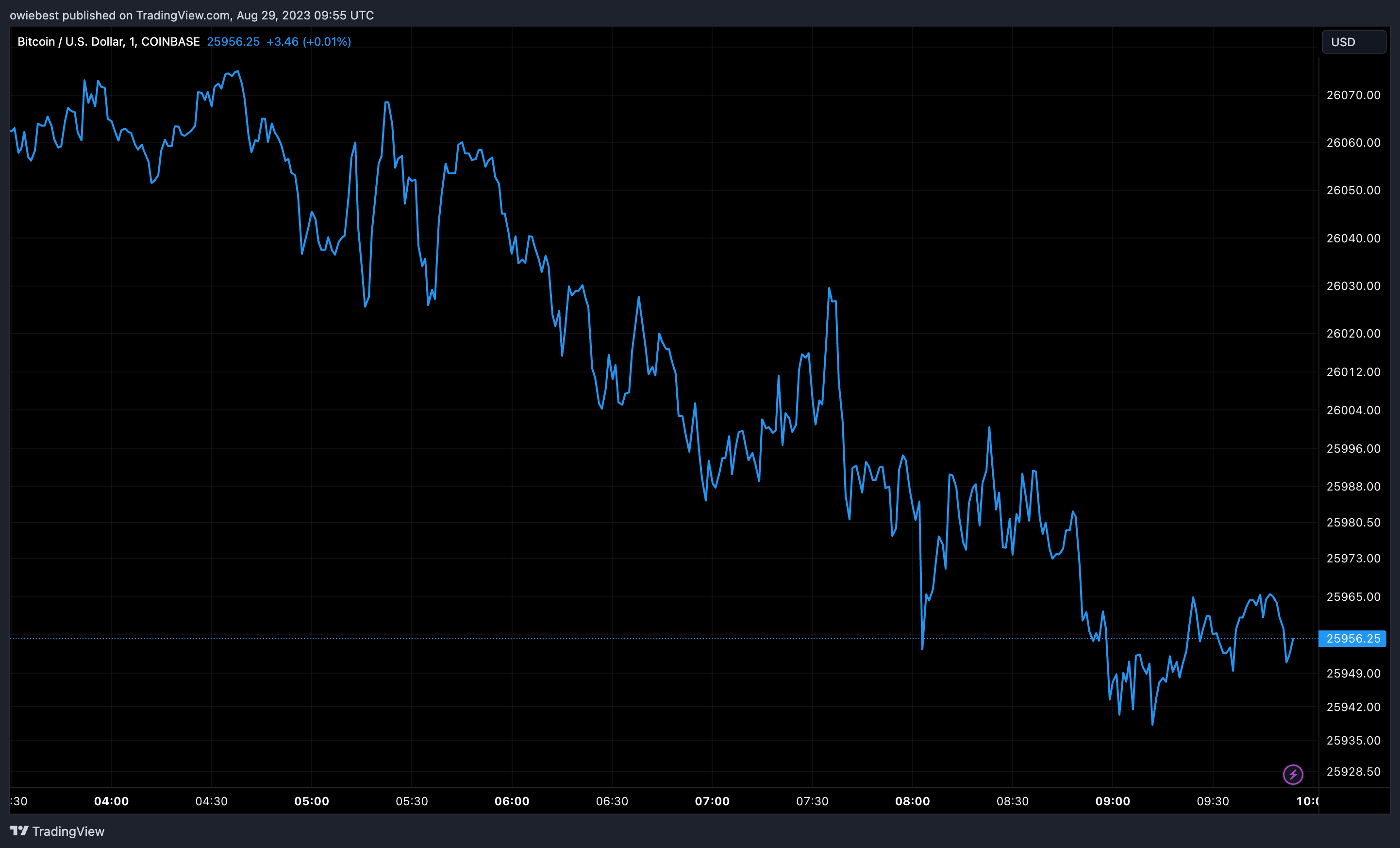Screen dimensions: 1400x848
Task: Click the change value +3.46 (+0.01%)
Action: coord(309,41)
